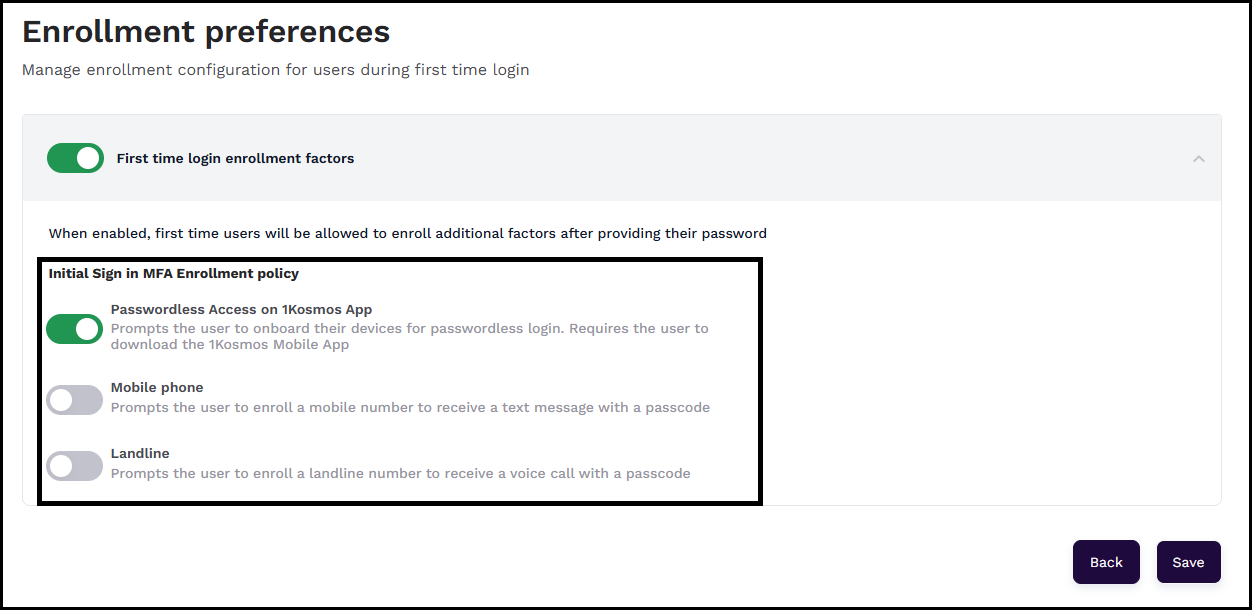Toggle First time login enrollment factors switch

click(75, 158)
